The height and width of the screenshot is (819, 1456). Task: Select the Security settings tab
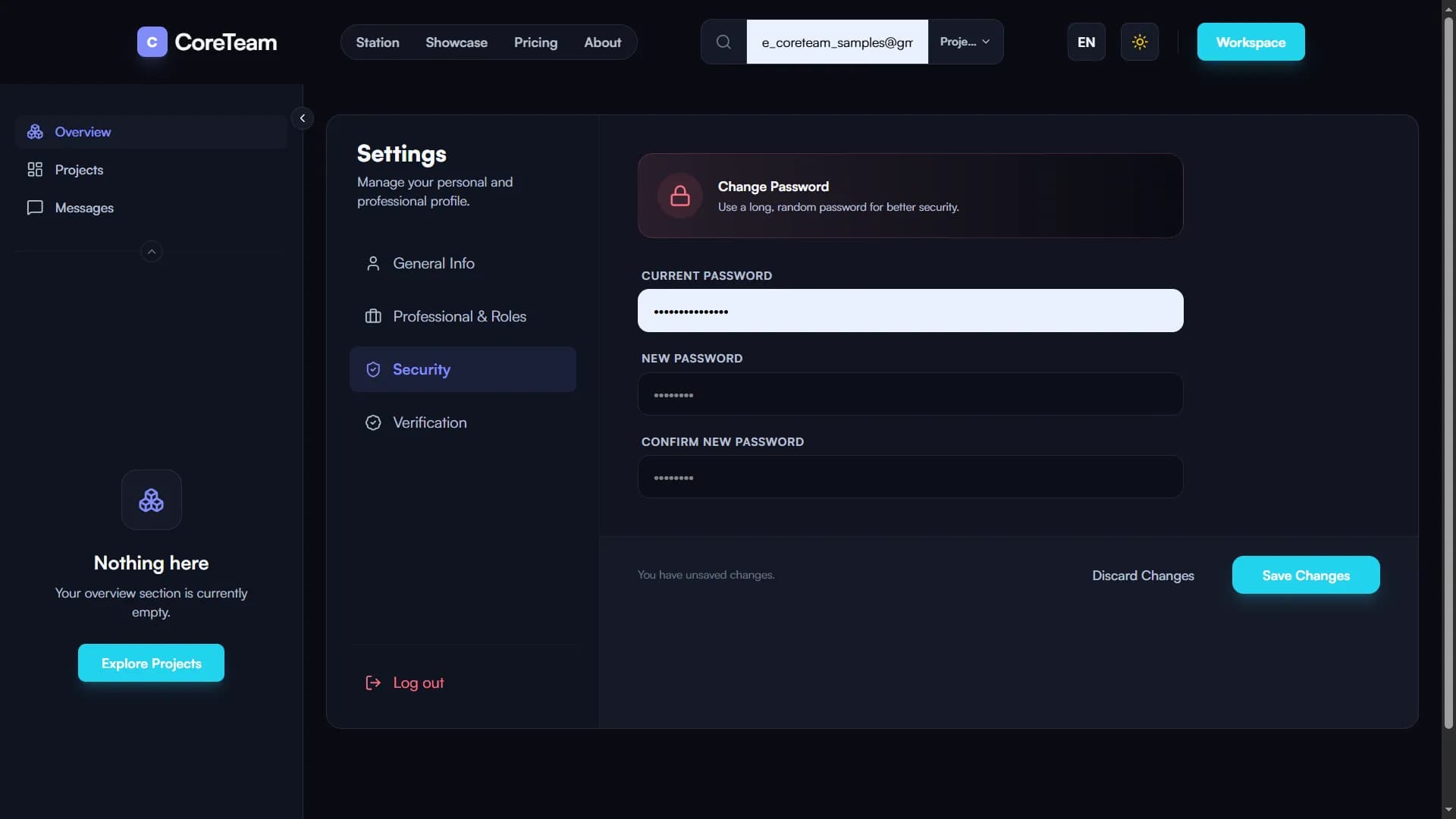point(463,369)
